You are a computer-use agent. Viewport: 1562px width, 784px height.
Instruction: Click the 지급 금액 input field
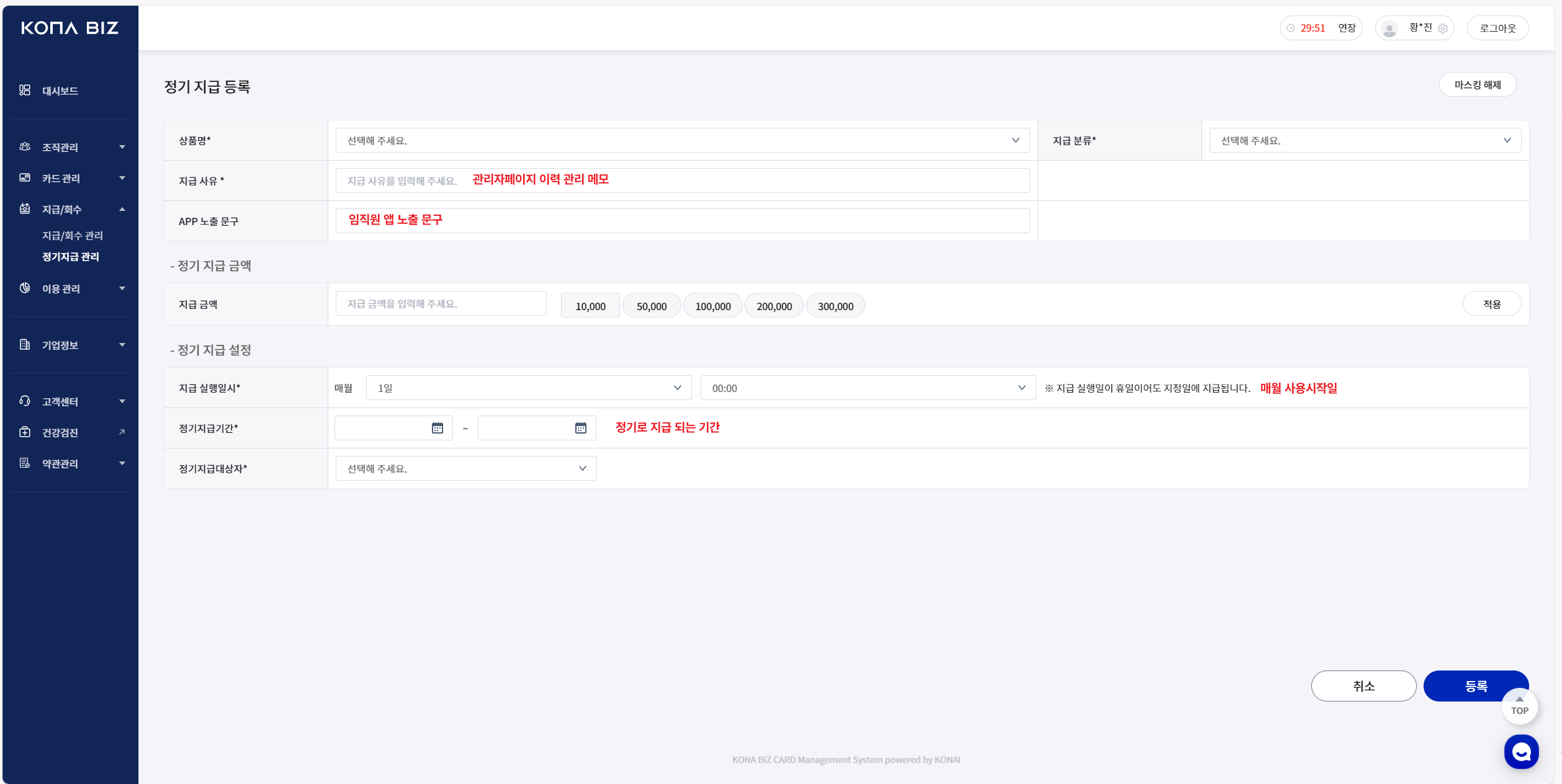[441, 304]
